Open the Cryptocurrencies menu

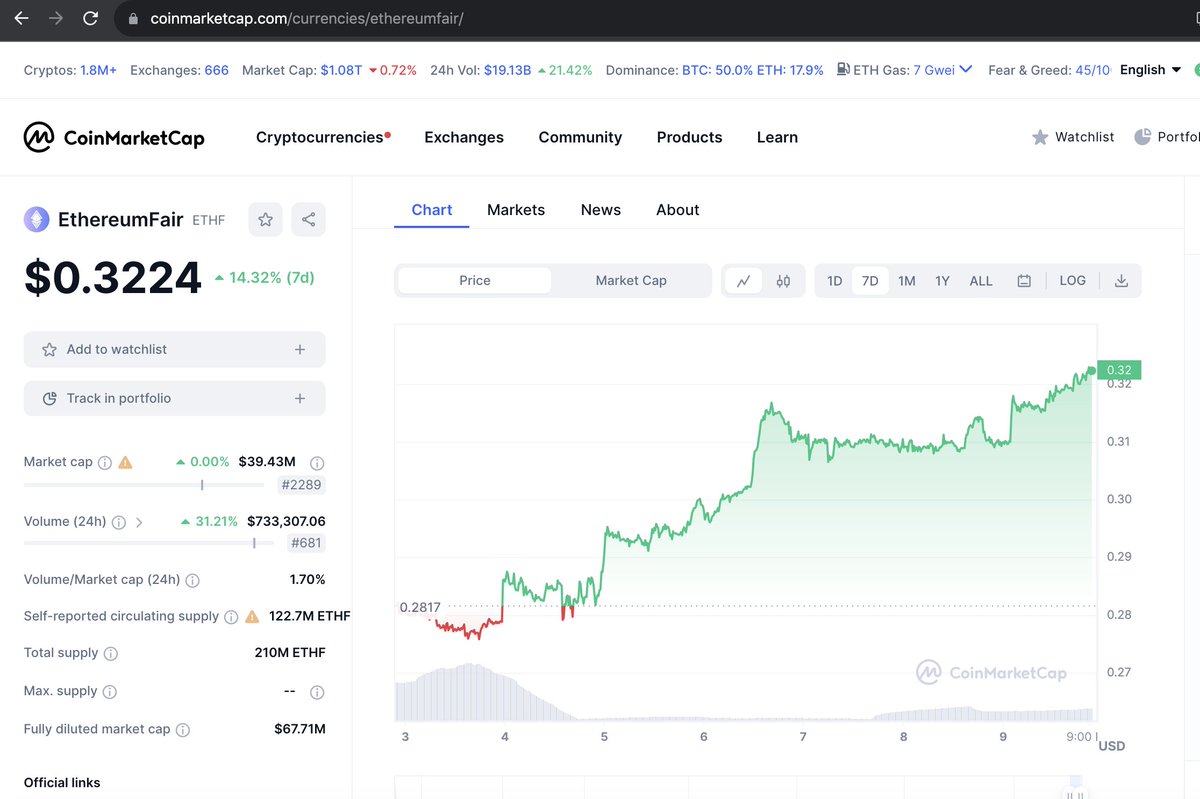[x=318, y=137]
